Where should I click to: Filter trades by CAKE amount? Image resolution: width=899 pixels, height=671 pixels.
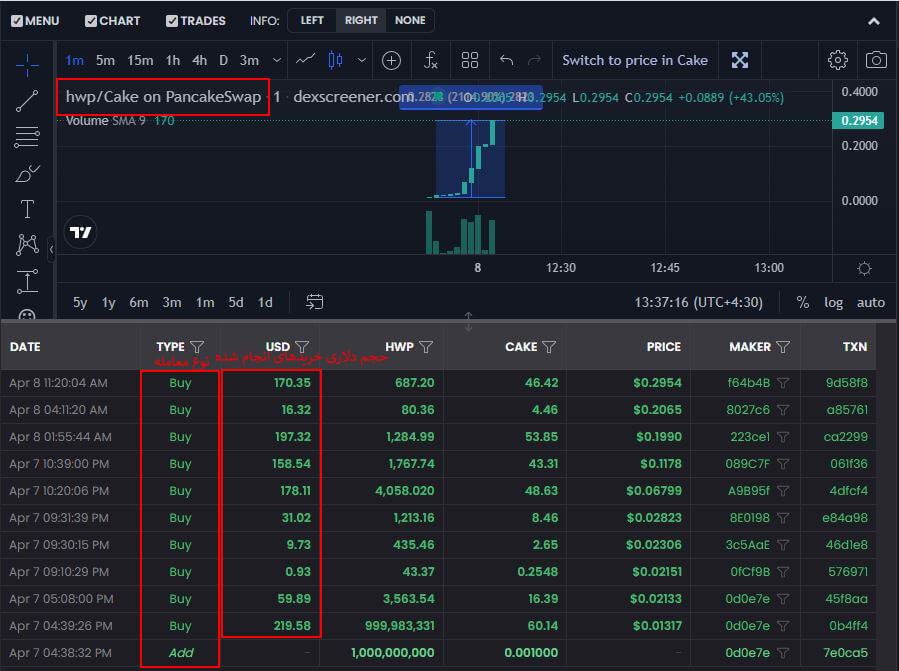pos(549,347)
